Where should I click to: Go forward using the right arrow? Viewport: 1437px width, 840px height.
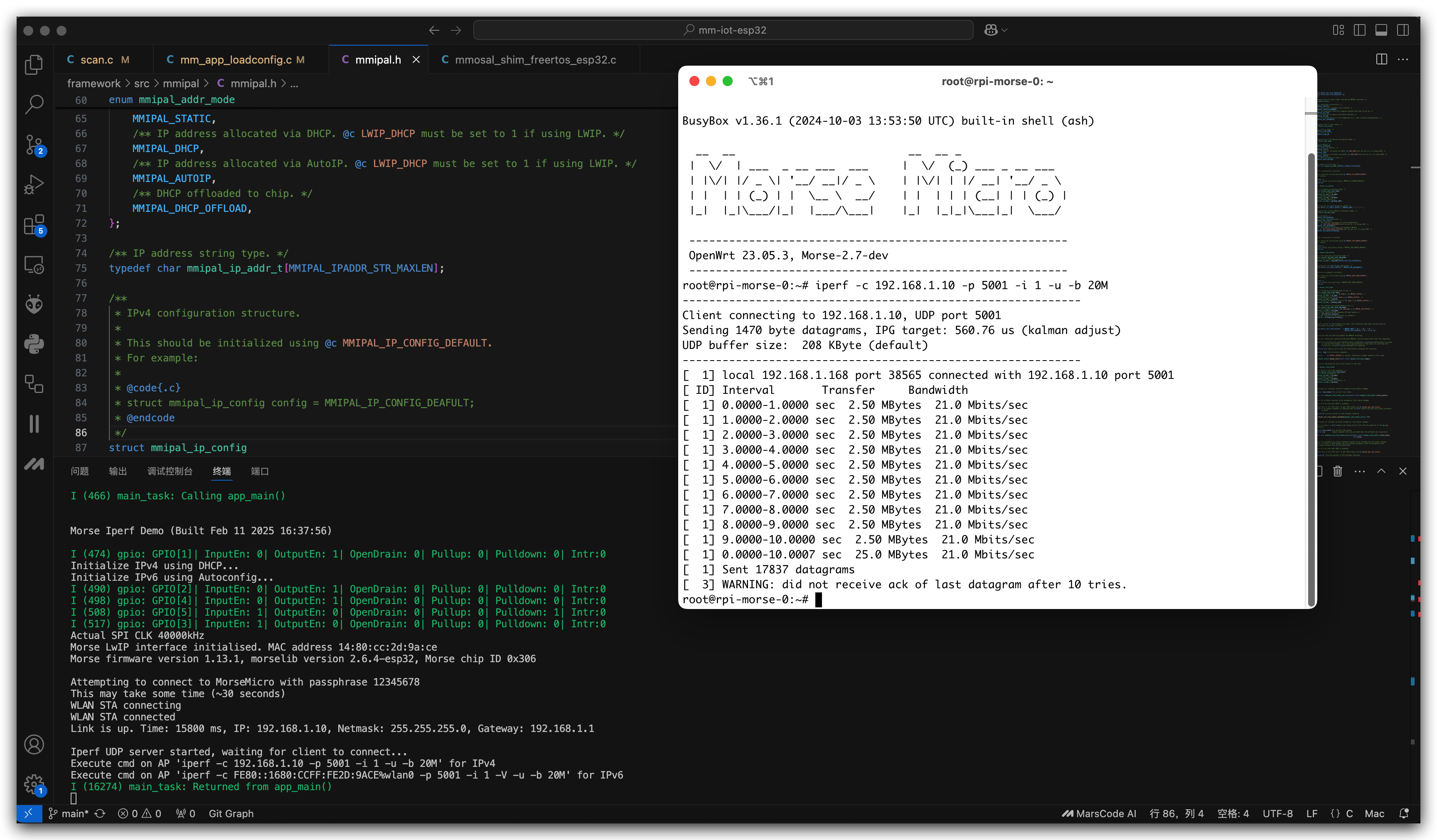pyautogui.click(x=455, y=30)
